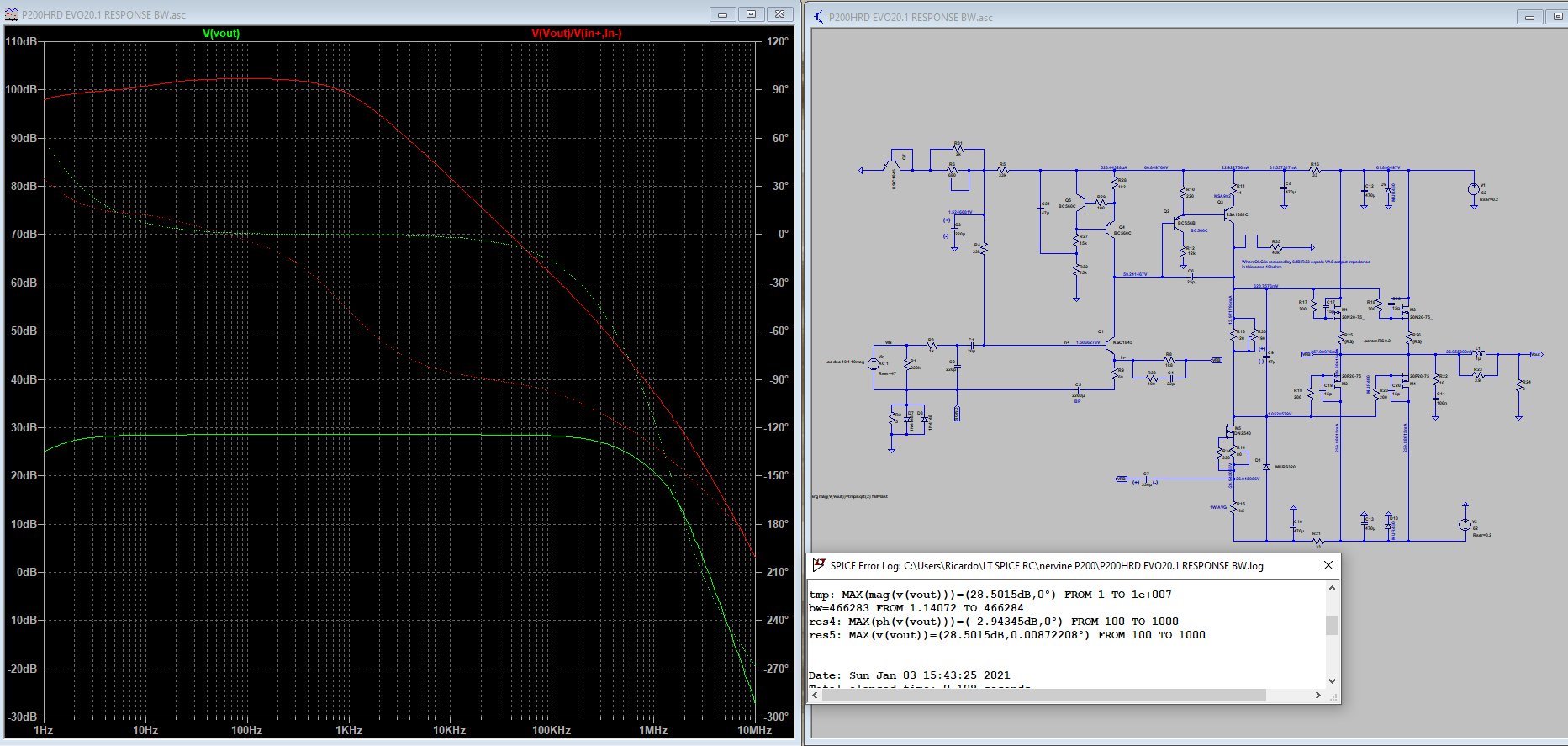Select the 'res4: MAX(ph(v(vout)))' log line
The image size is (1568, 746).
[x=993, y=622]
